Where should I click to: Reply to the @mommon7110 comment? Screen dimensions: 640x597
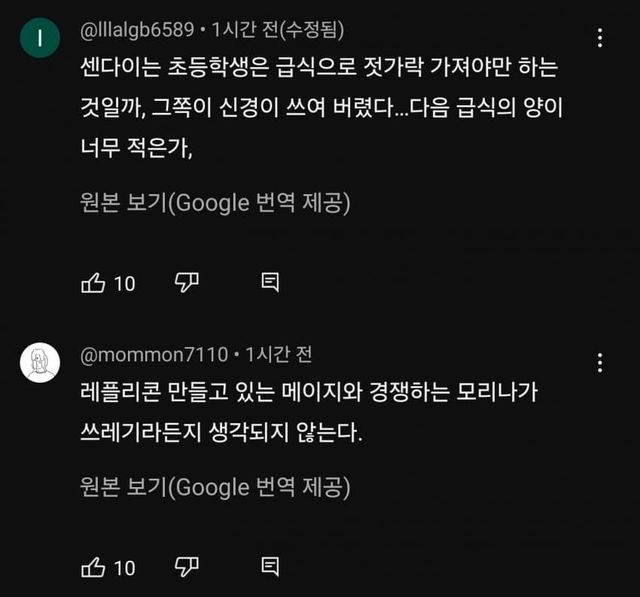[x=270, y=567]
